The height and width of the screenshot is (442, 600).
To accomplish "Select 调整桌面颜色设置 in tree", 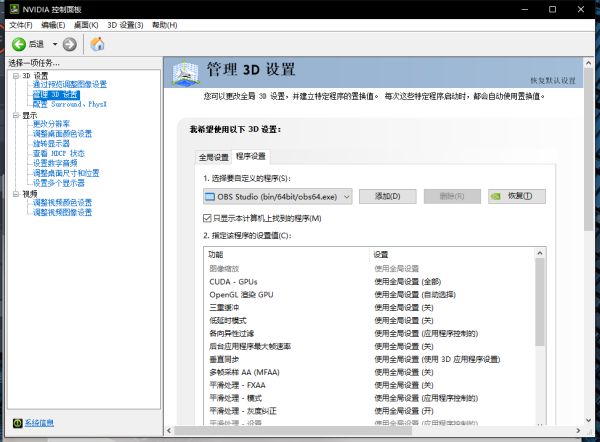I will [x=62, y=134].
